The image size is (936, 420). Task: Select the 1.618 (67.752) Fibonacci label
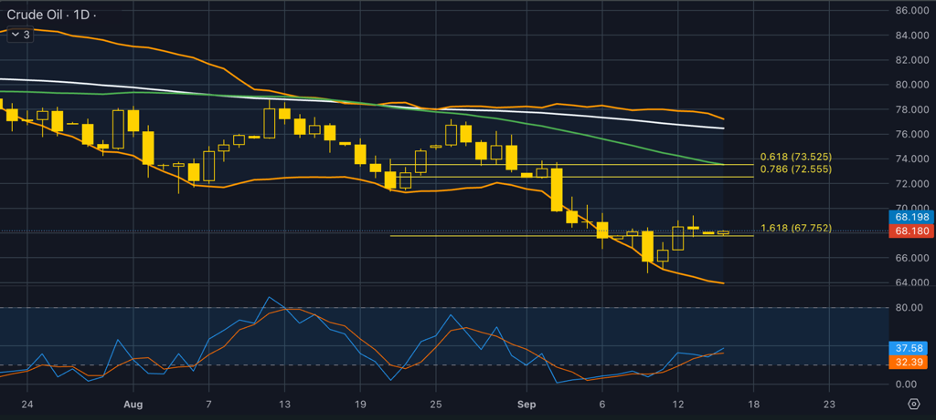[796, 228]
